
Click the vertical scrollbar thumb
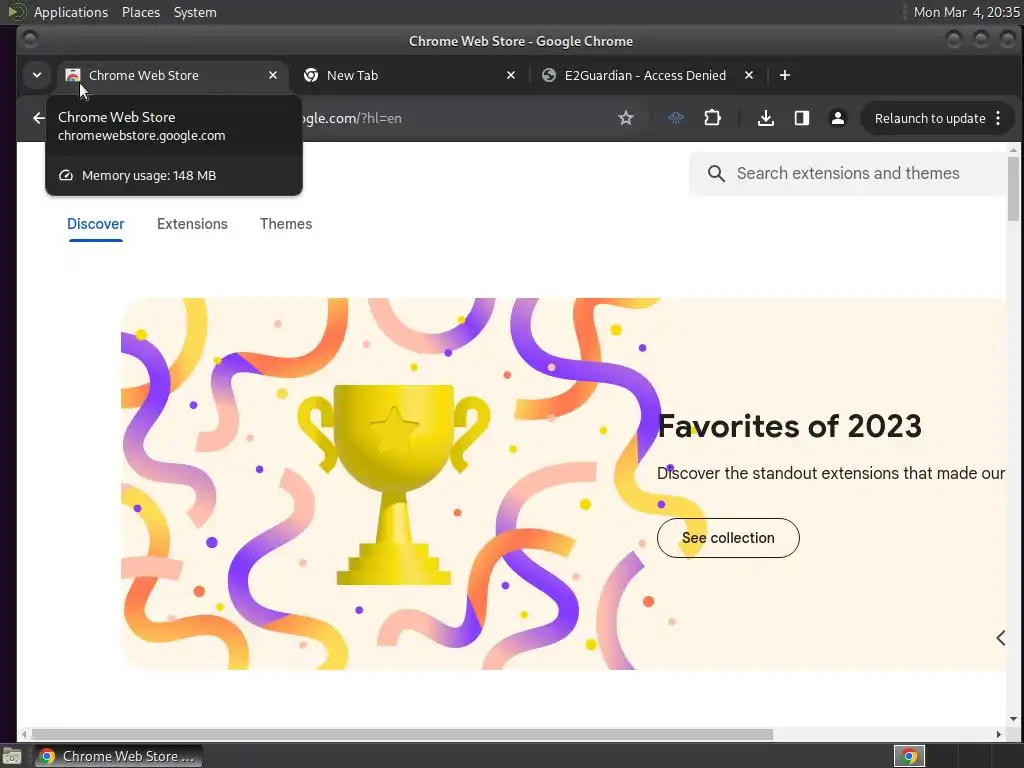pos(1013,189)
